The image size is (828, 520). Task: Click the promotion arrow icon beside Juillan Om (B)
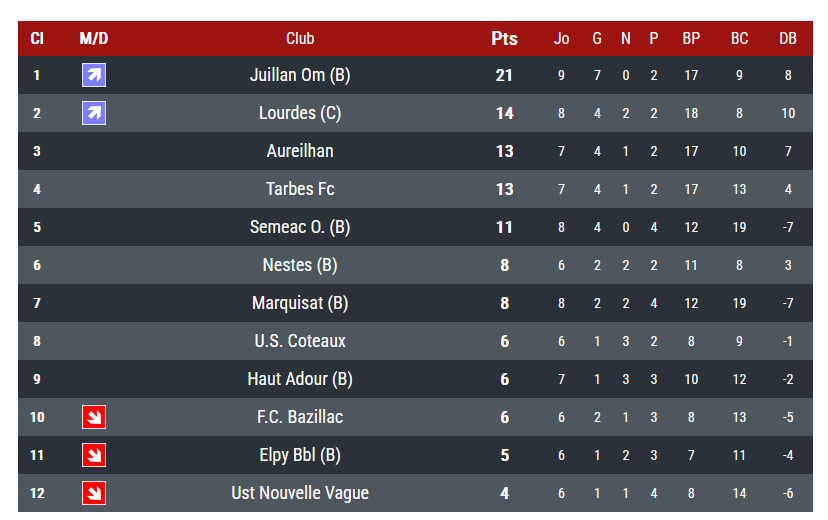click(x=94, y=75)
